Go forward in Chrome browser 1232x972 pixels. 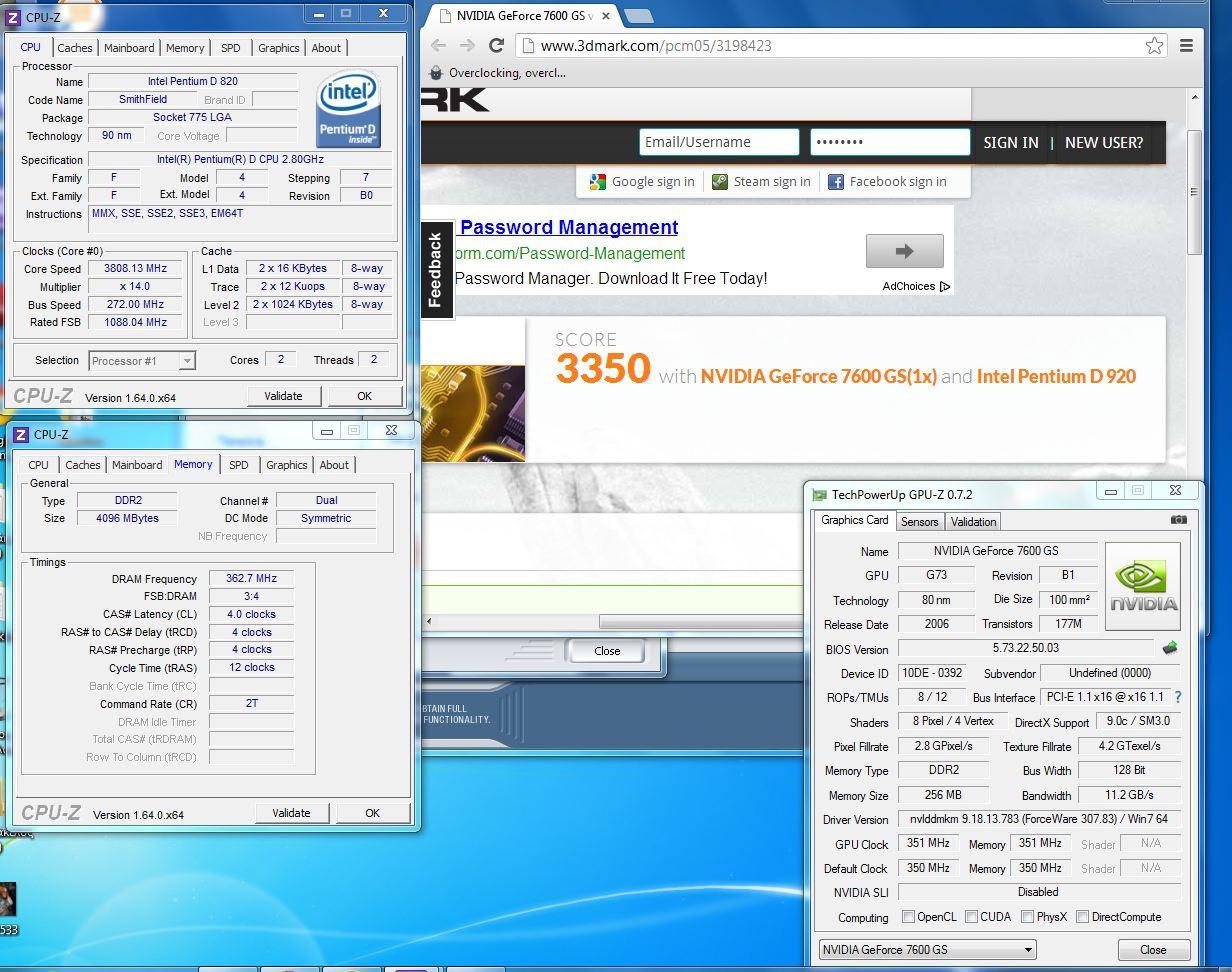click(x=467, y=45)
